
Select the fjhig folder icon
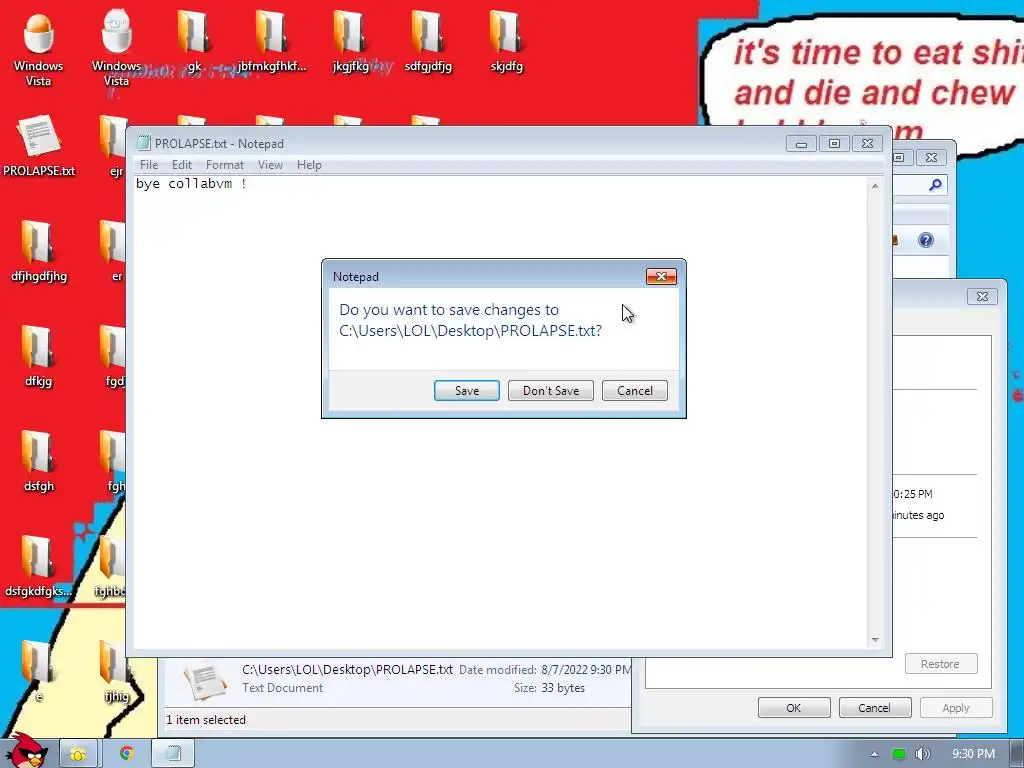click(116, 671)
